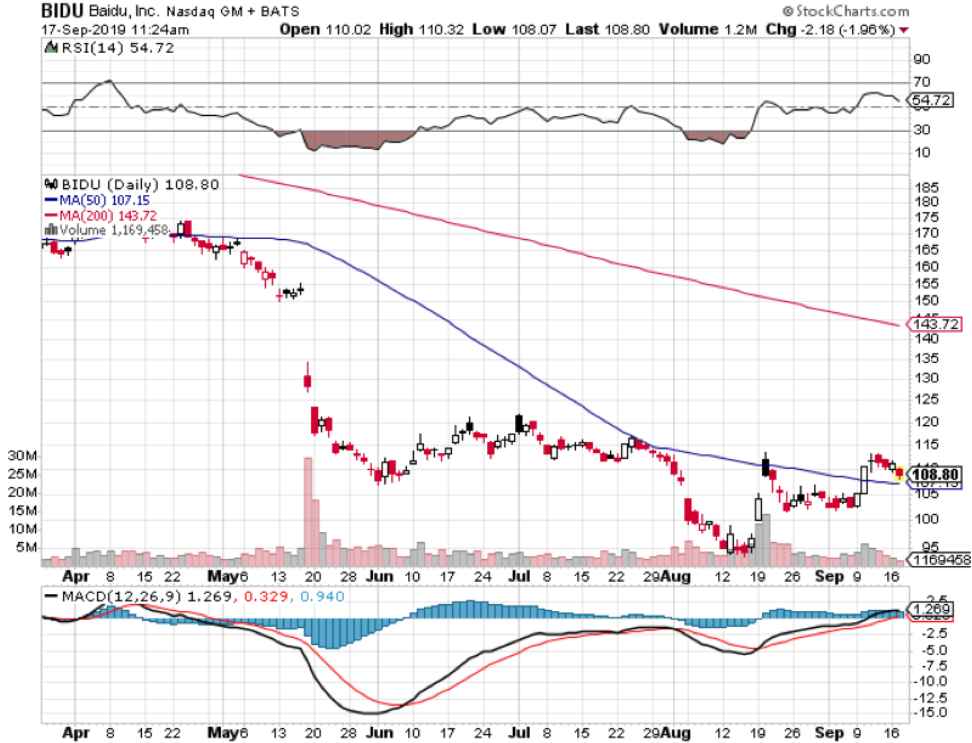Click the RSI mountain icon beside RSI(14)
This screenshot has width=972, height=743.
51,48
